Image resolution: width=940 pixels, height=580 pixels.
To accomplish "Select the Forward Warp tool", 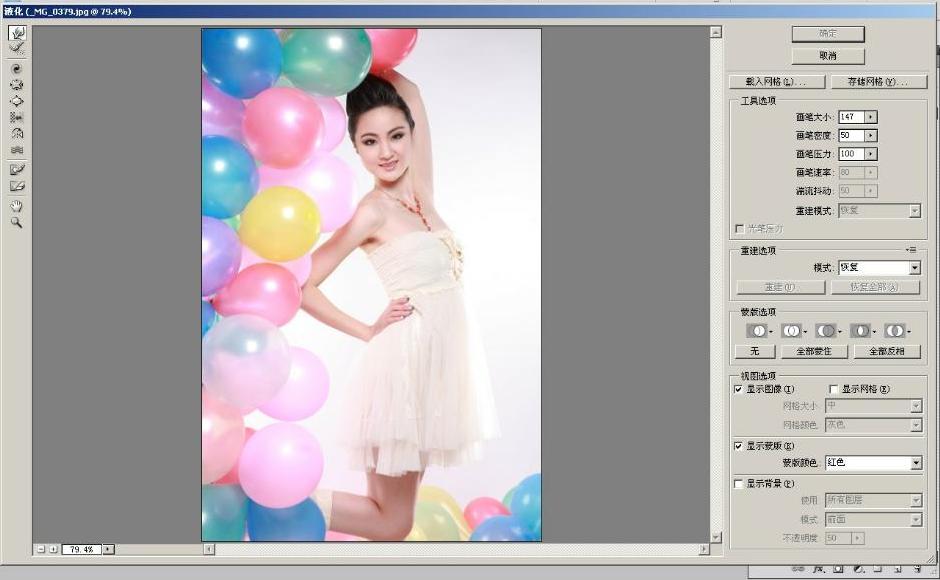I will [x=17, y=32].
